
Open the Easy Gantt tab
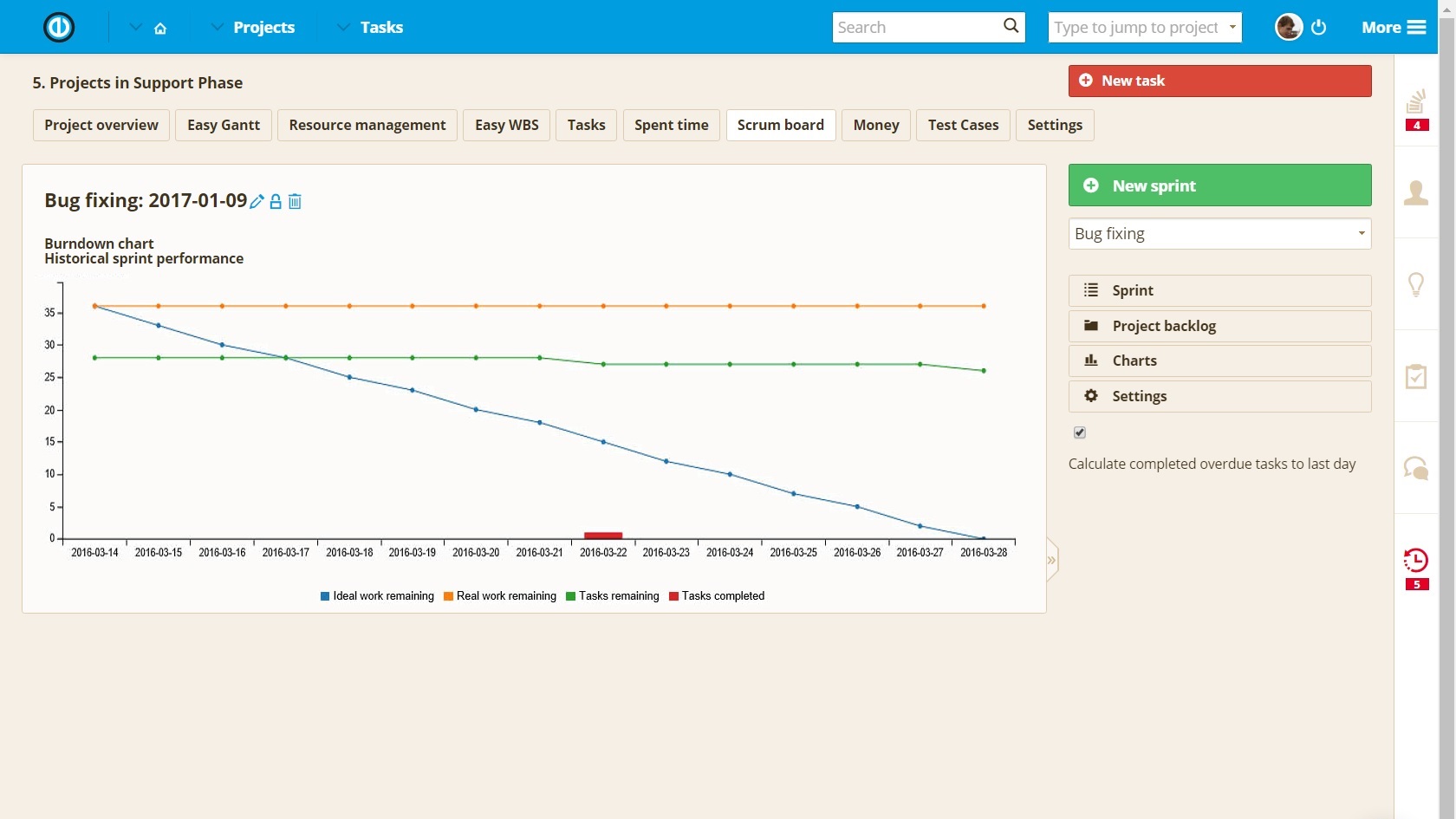(223, 125)
